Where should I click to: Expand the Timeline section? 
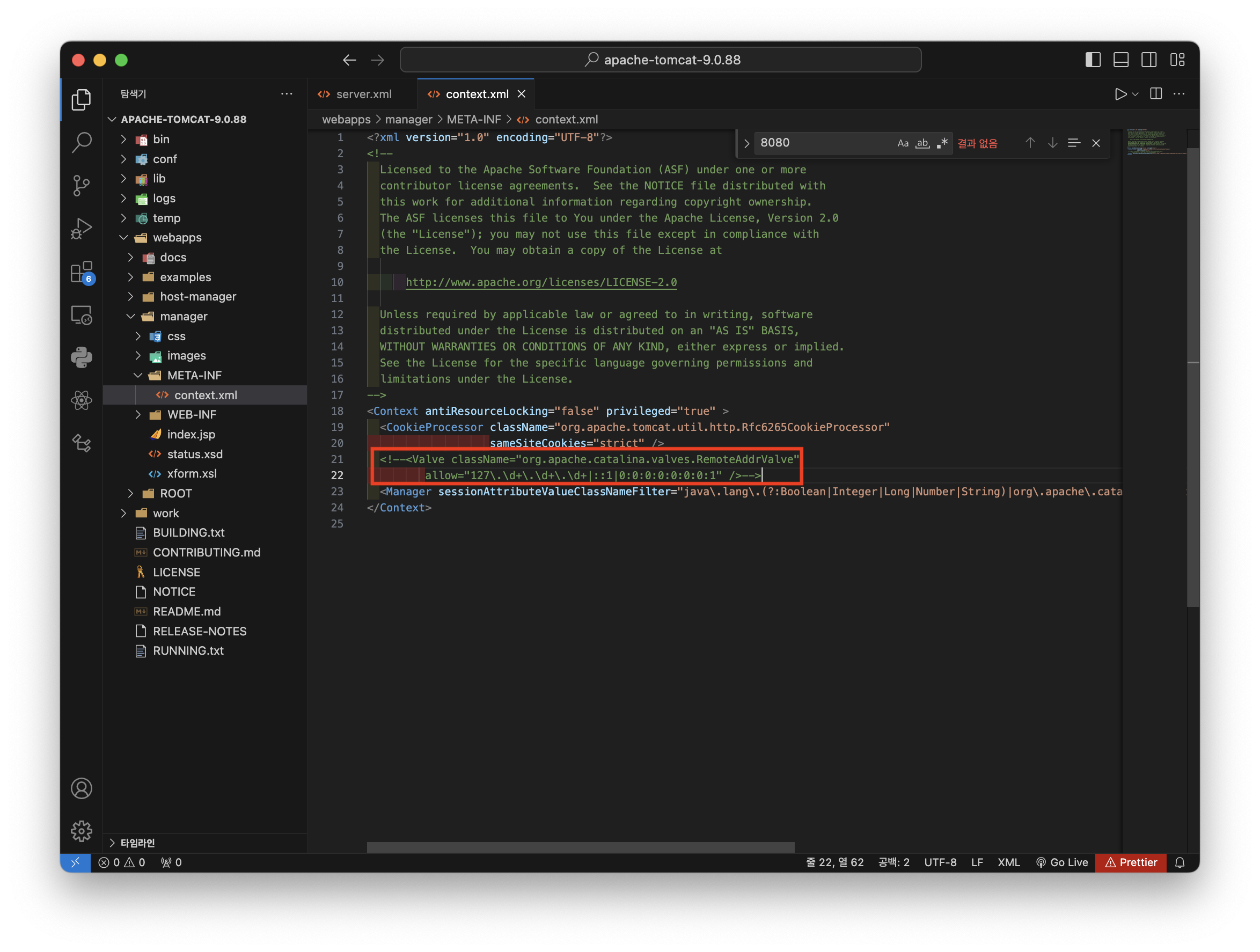tap(137, 843)
